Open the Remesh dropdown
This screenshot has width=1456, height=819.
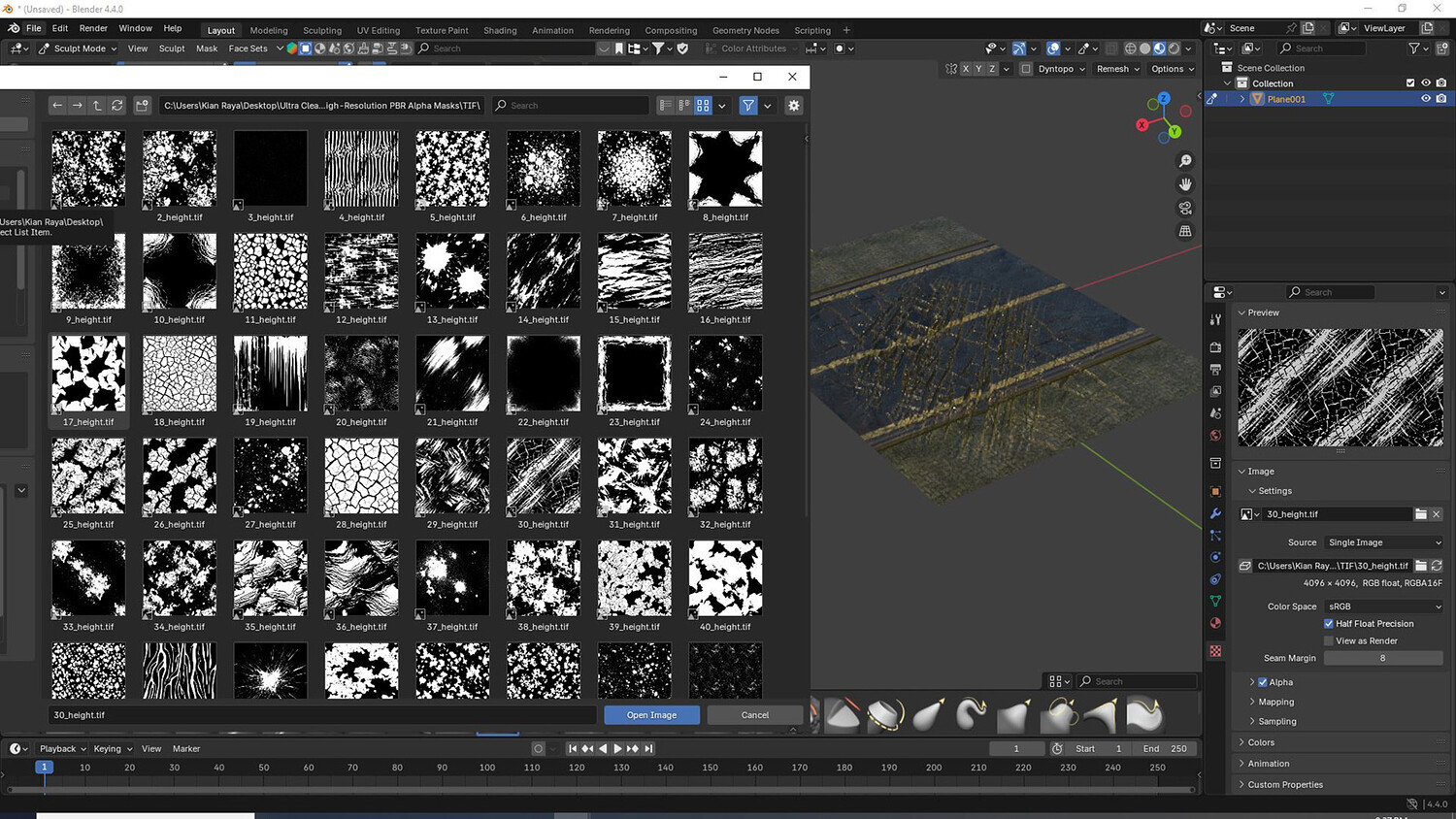(1118, 69)
